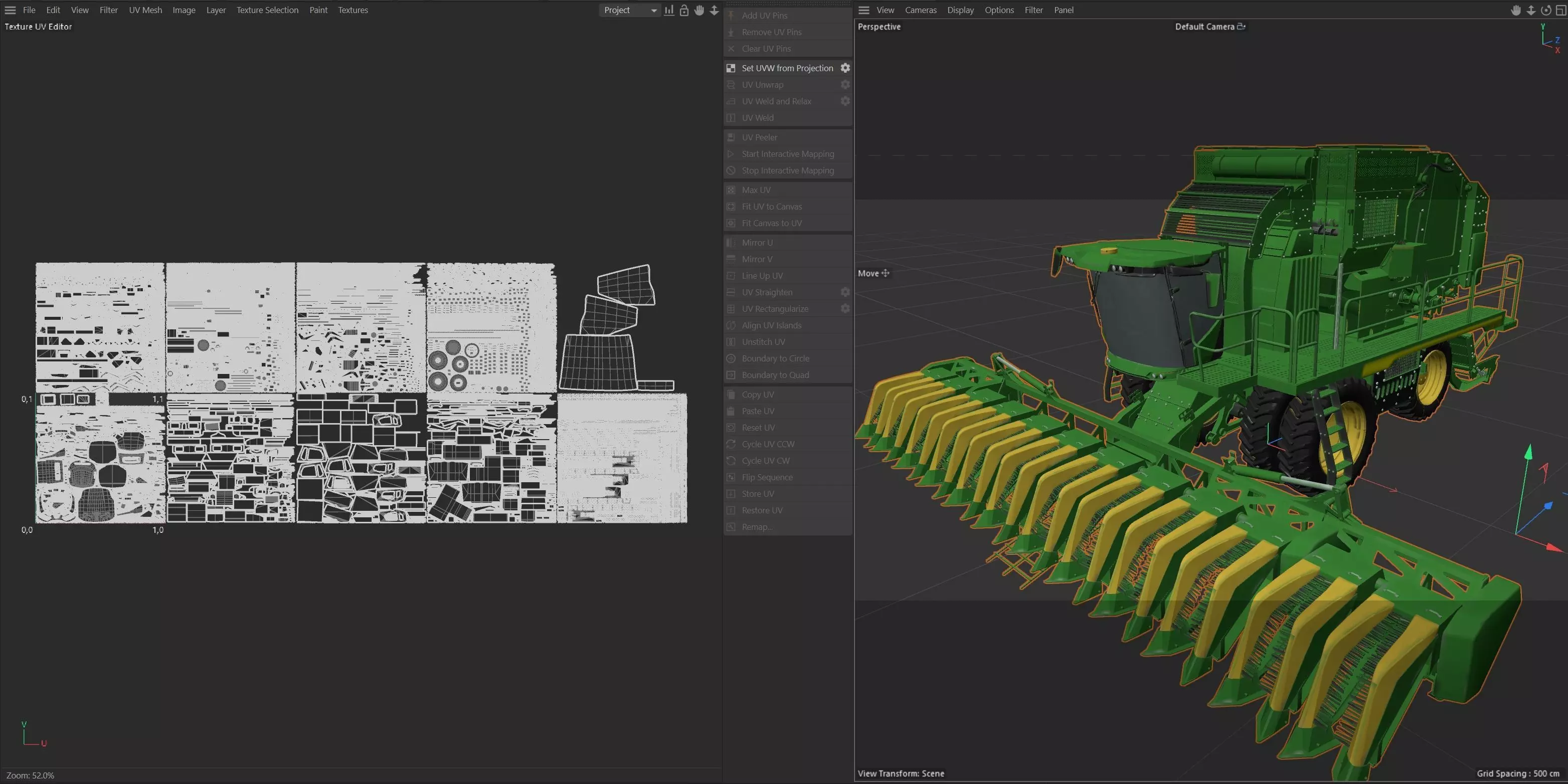
Task: Click the bar chart icon beside Project dropdown
Action: 669,10
